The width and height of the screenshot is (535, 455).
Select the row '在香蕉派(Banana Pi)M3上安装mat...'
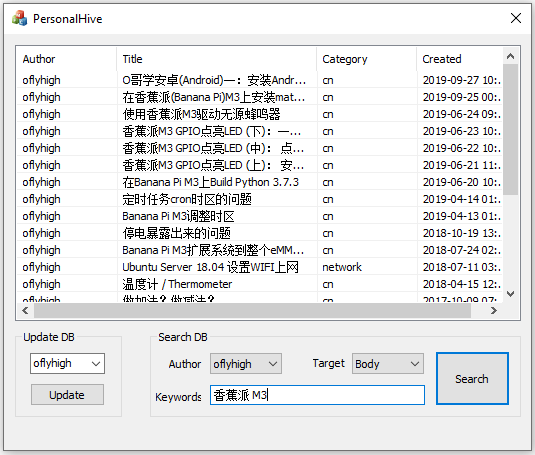coord(259,97)
